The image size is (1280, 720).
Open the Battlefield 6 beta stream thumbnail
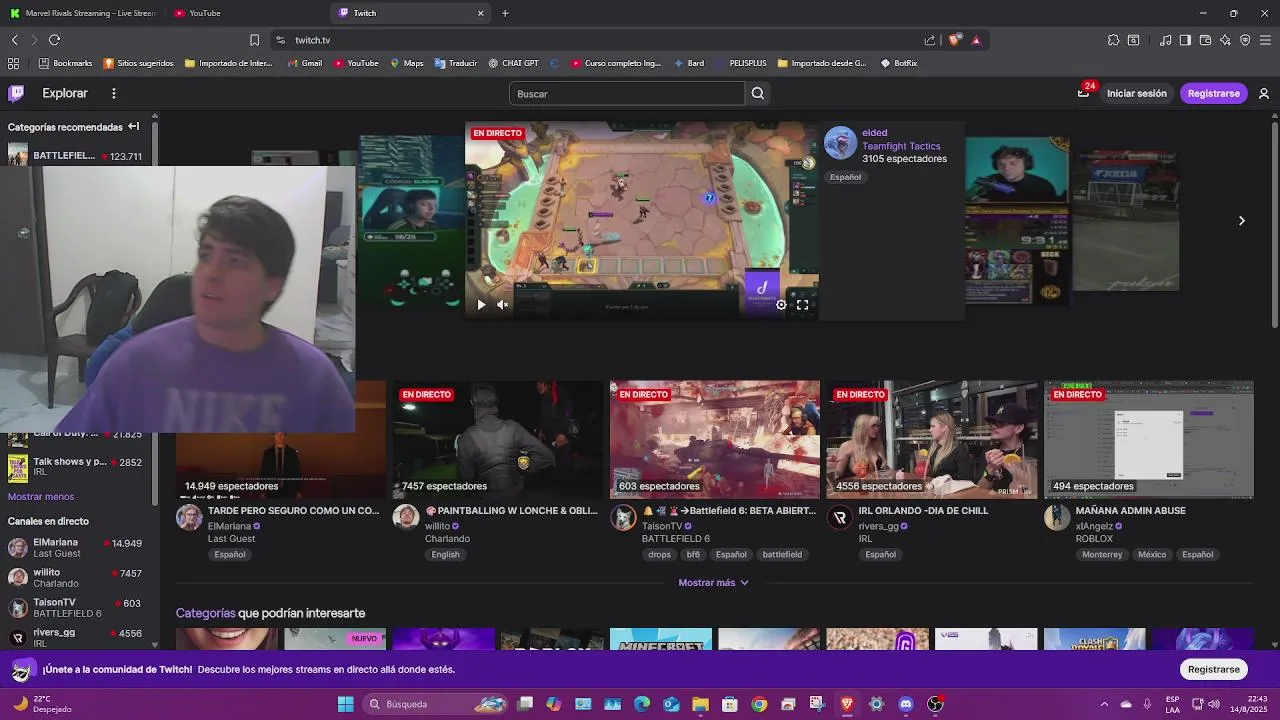(x=715, y=439)
